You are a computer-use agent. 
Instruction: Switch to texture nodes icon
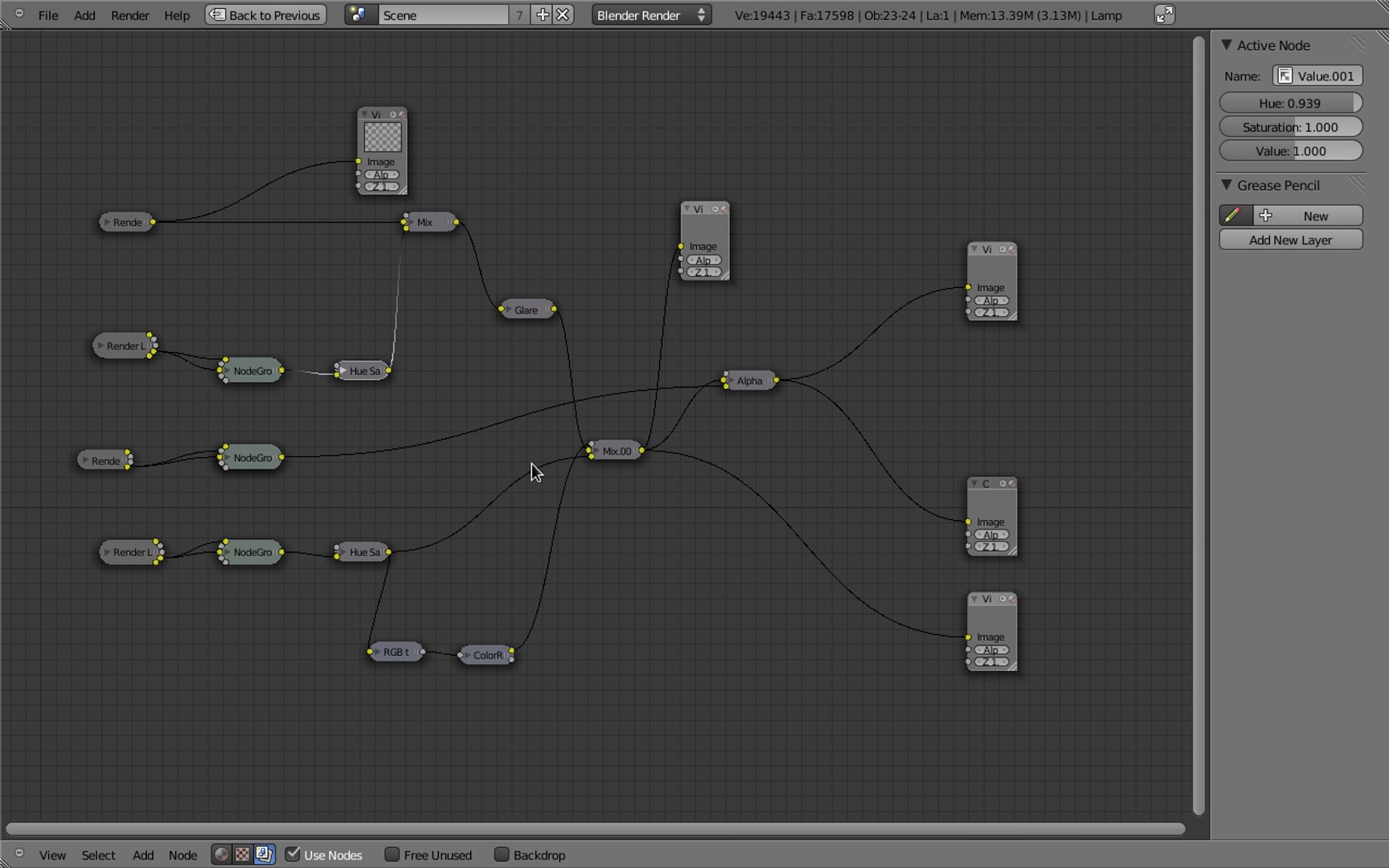(x=242, y=854)
